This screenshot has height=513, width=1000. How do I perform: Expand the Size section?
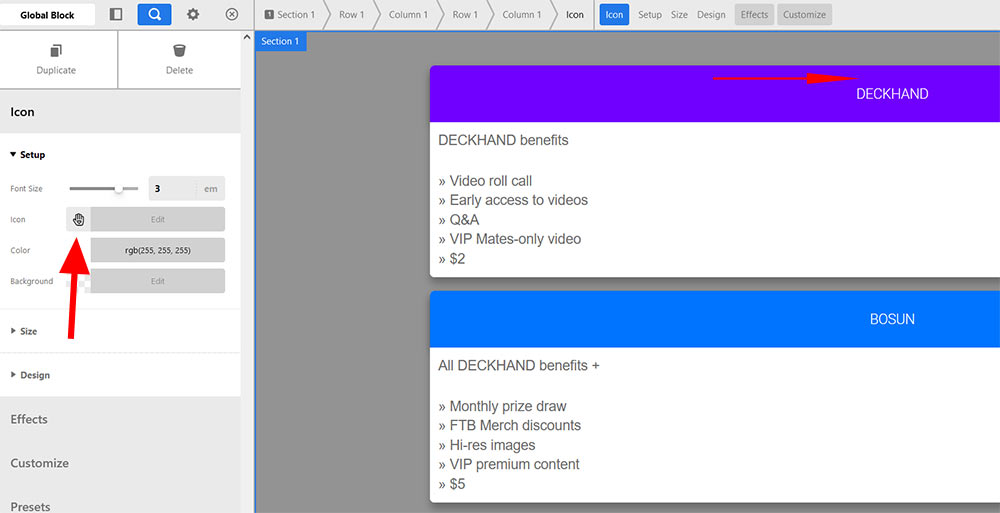(28, 331)
